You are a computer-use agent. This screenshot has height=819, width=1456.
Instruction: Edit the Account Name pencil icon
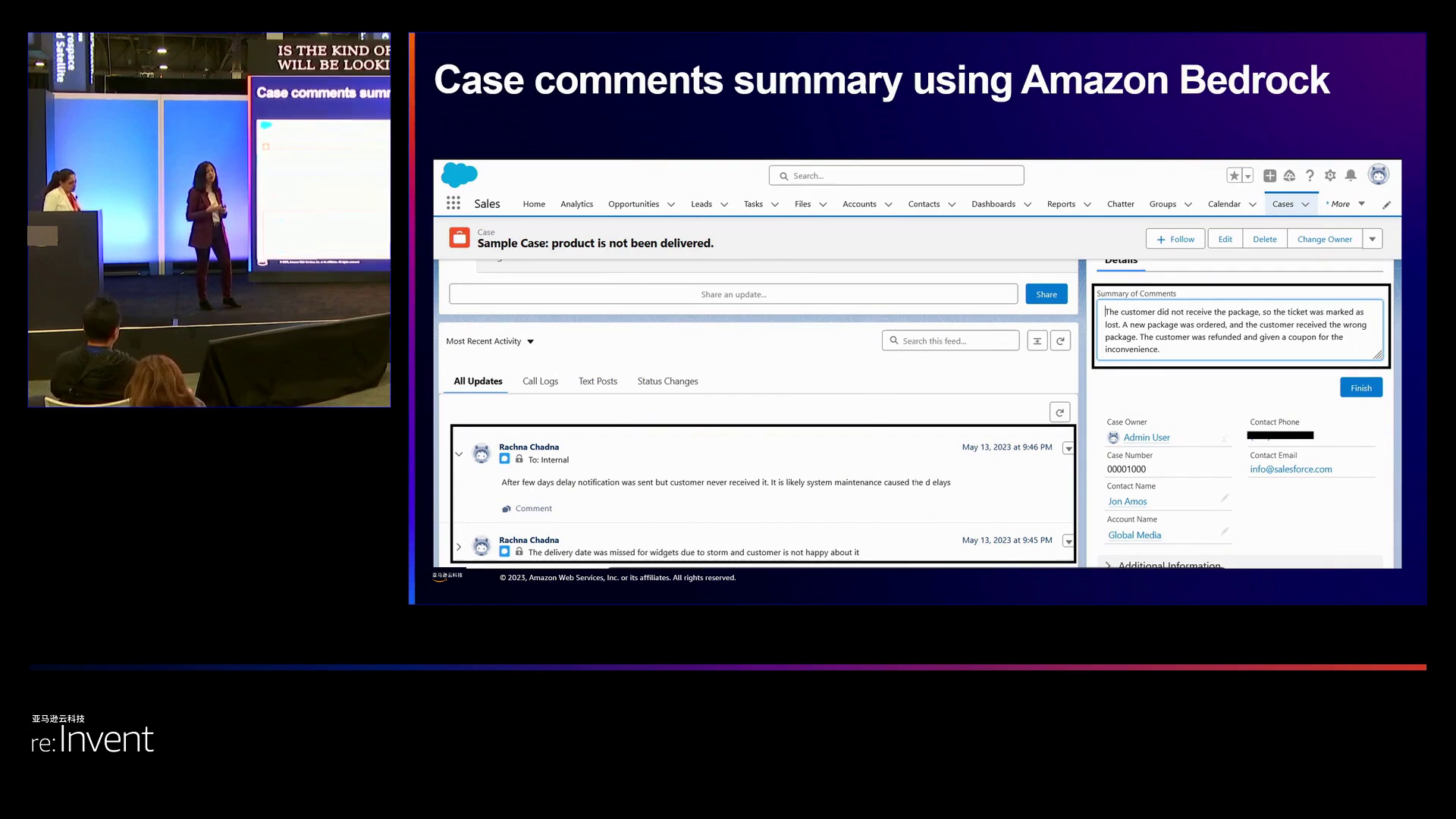1225,532
